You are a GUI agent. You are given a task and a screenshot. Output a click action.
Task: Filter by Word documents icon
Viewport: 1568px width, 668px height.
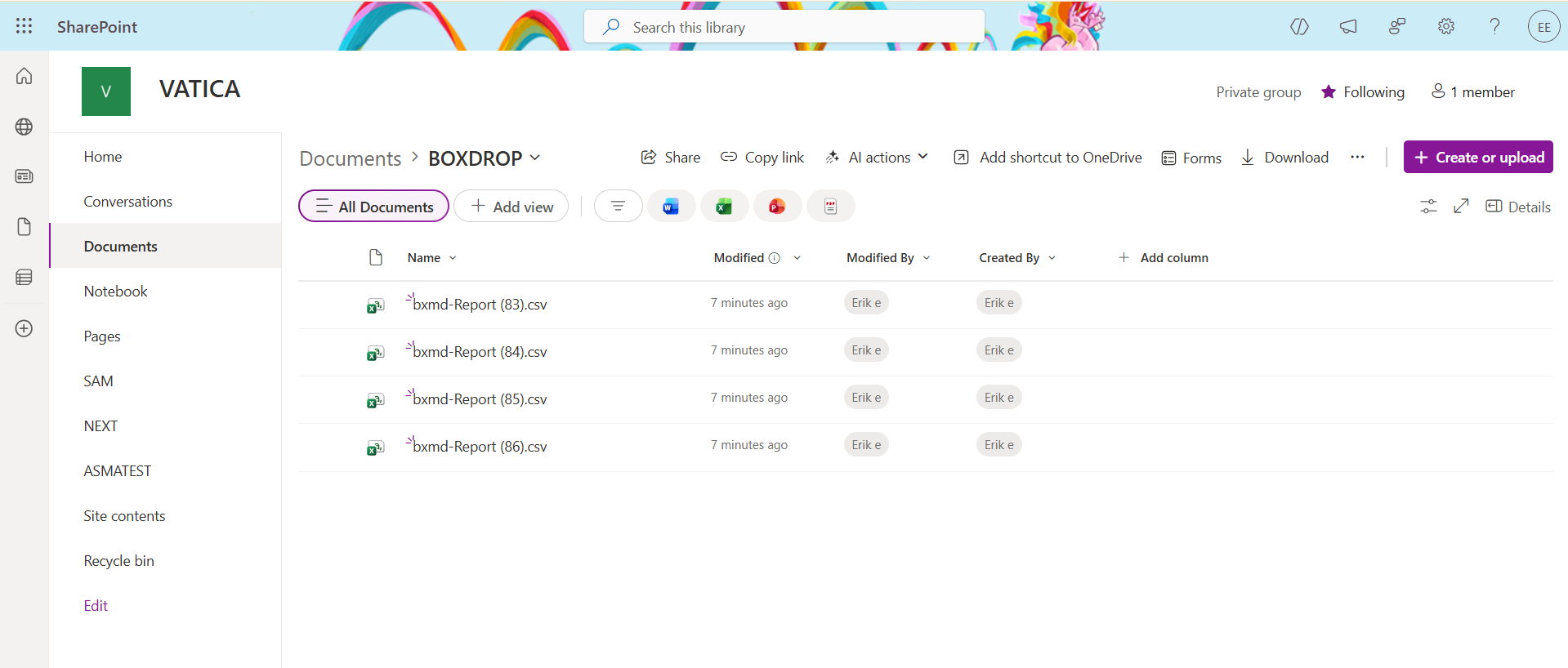tap(671, 207)
